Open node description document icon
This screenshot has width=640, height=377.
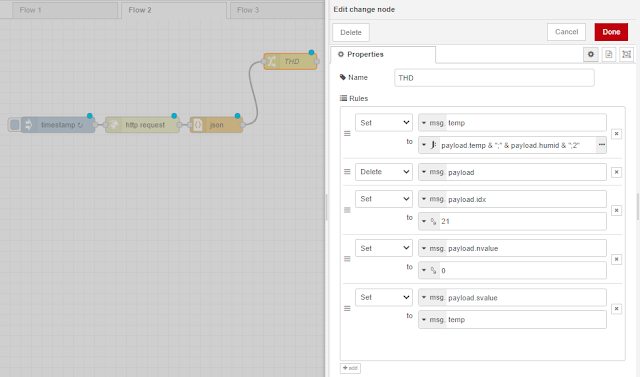point(609,54)
